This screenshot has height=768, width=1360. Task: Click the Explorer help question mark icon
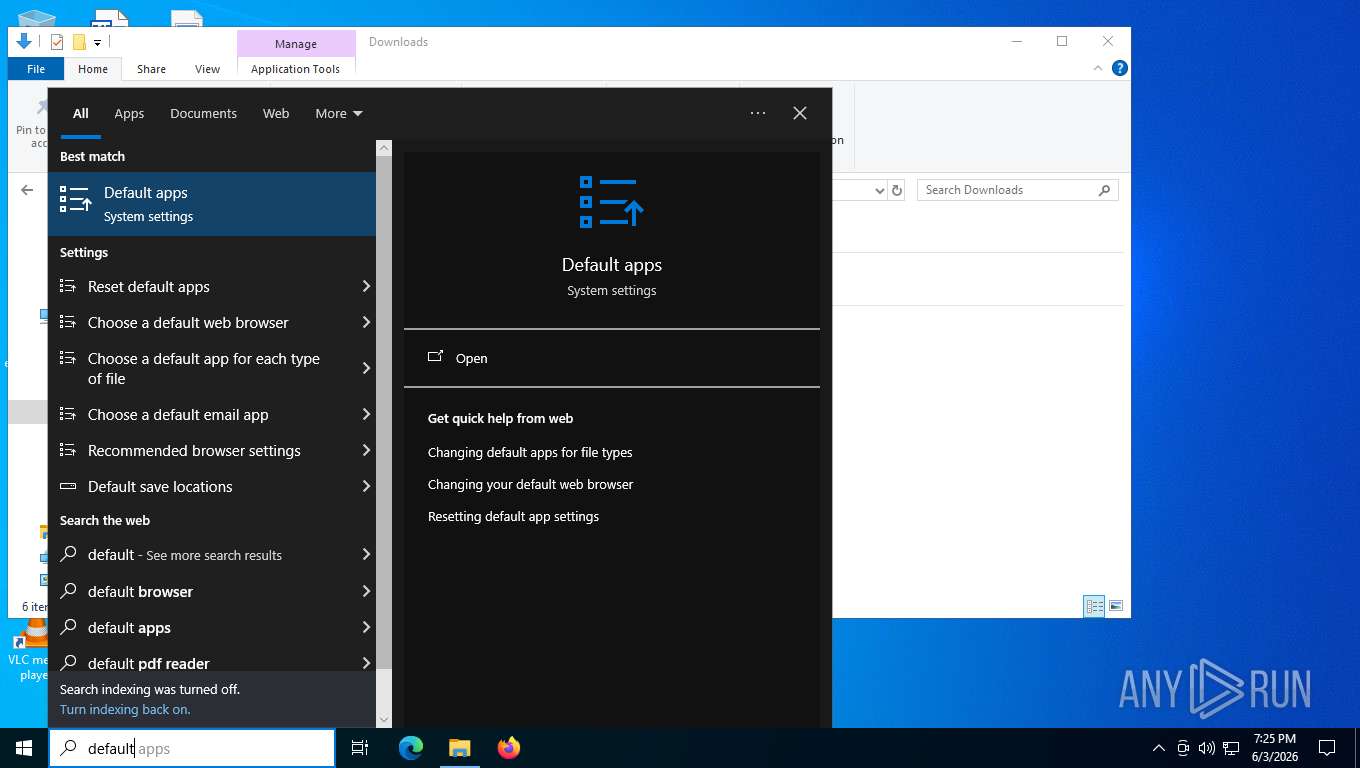[1120, 68]
